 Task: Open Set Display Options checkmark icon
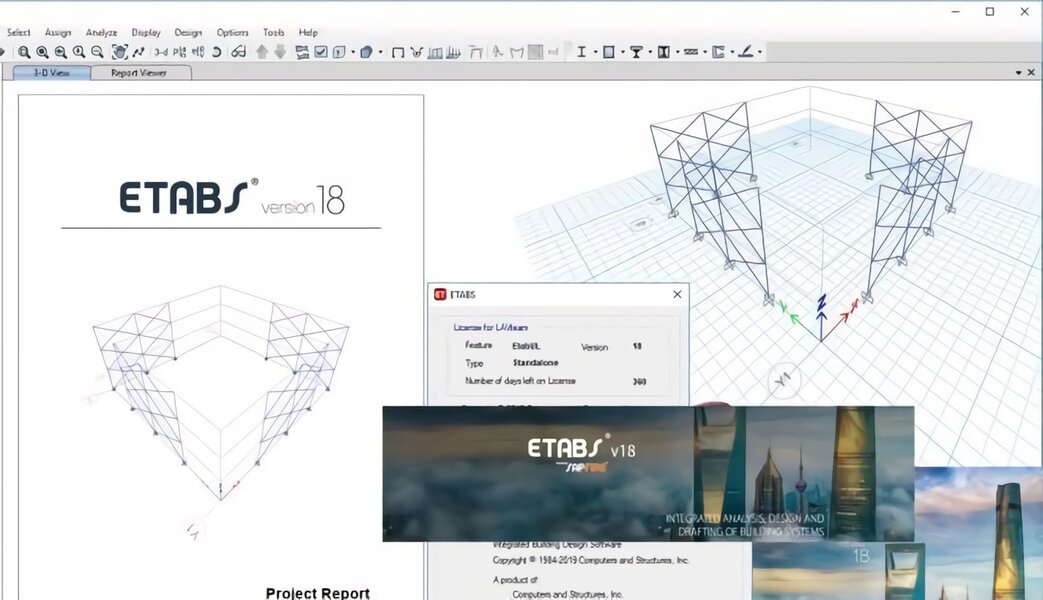point(321,52)
